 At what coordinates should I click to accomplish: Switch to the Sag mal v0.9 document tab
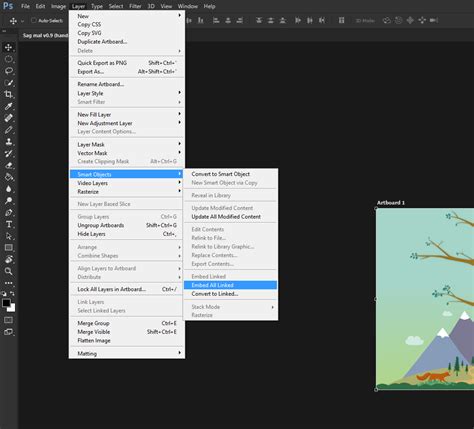tap(44, 35)
